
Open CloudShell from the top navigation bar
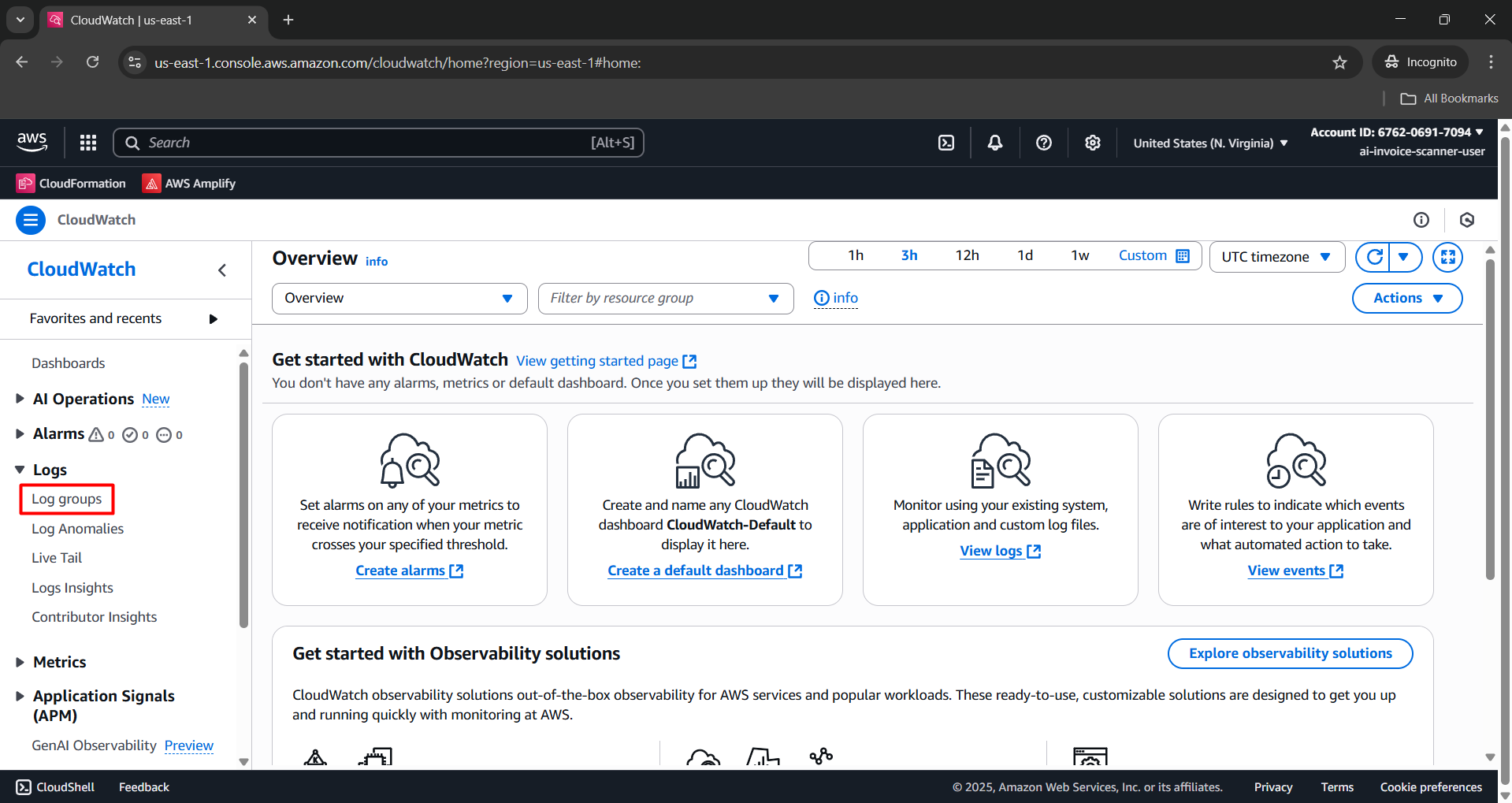pyautogui.click(x=945, y=143)
